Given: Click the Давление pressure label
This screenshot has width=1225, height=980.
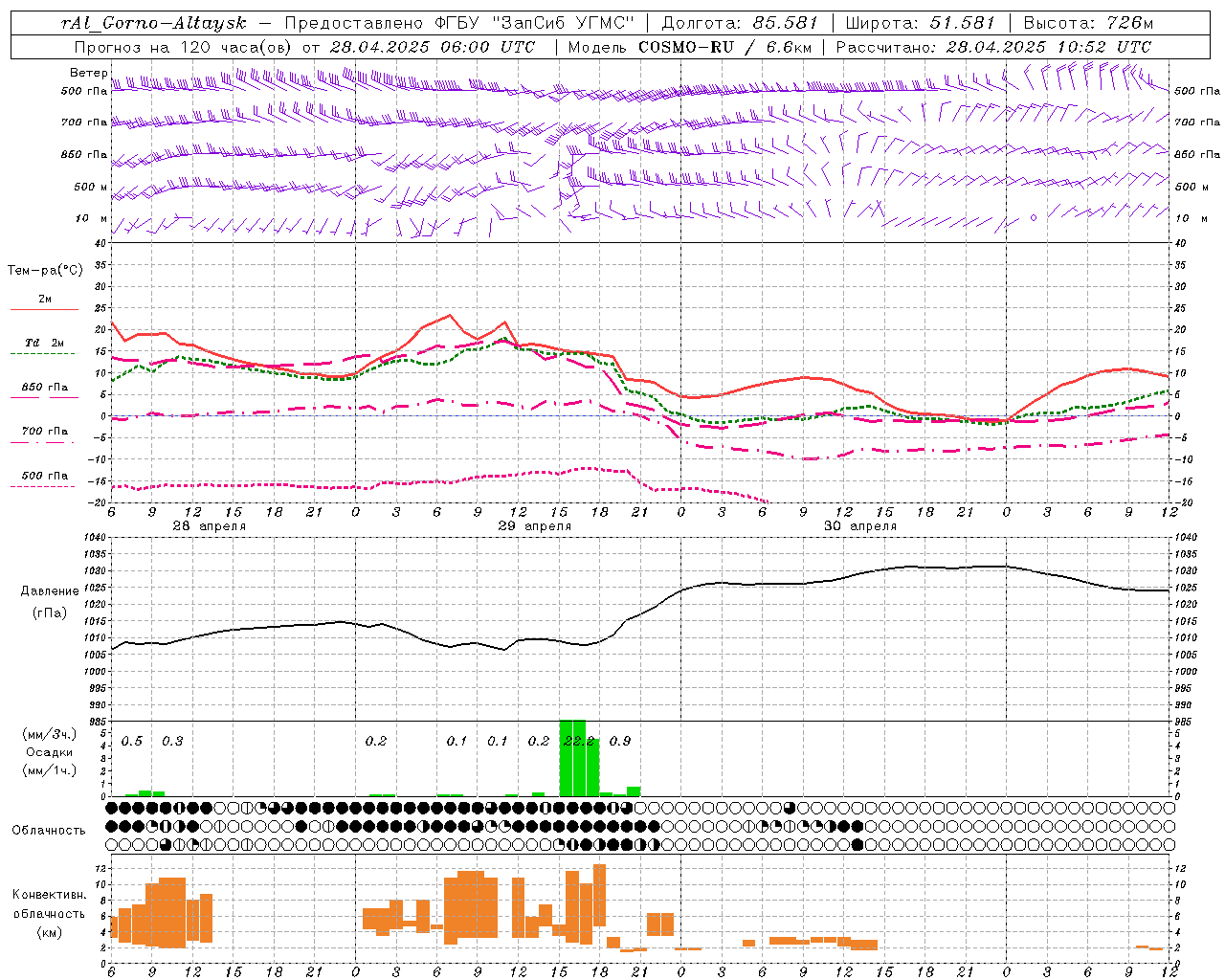Looking at the screenshot, I should pos(50,591).
